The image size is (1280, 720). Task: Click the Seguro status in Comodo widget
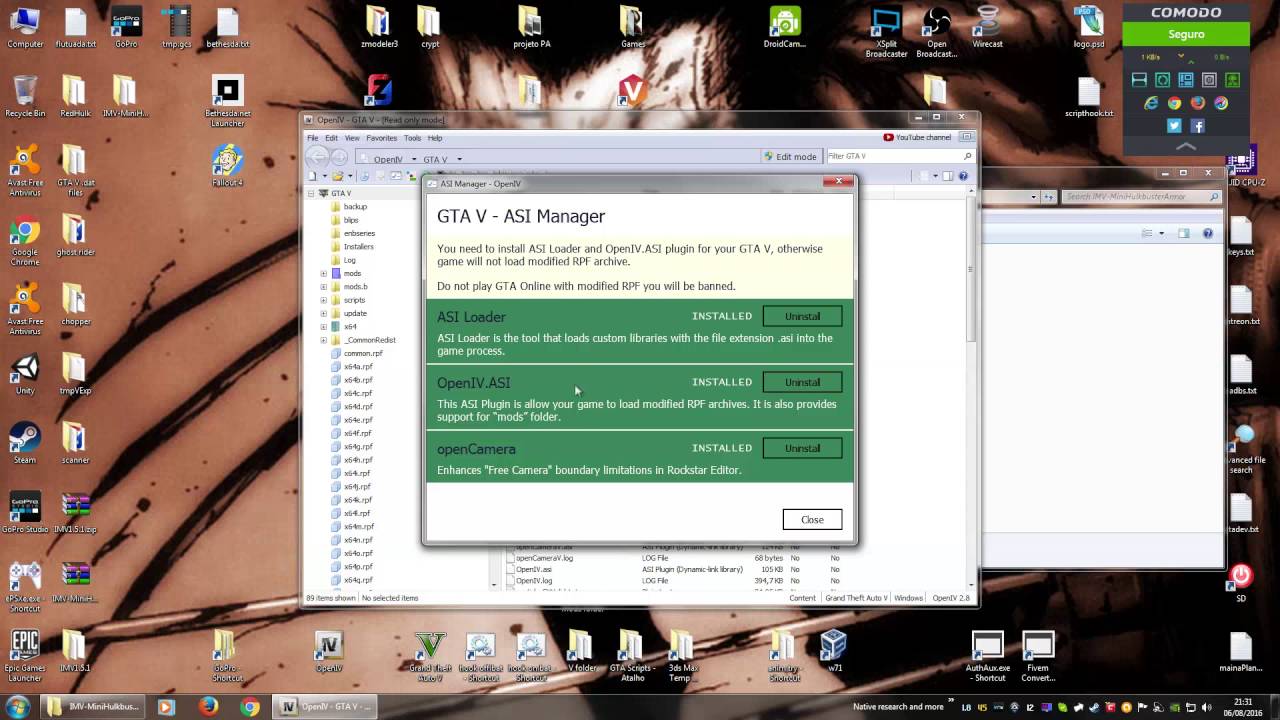1186,34
